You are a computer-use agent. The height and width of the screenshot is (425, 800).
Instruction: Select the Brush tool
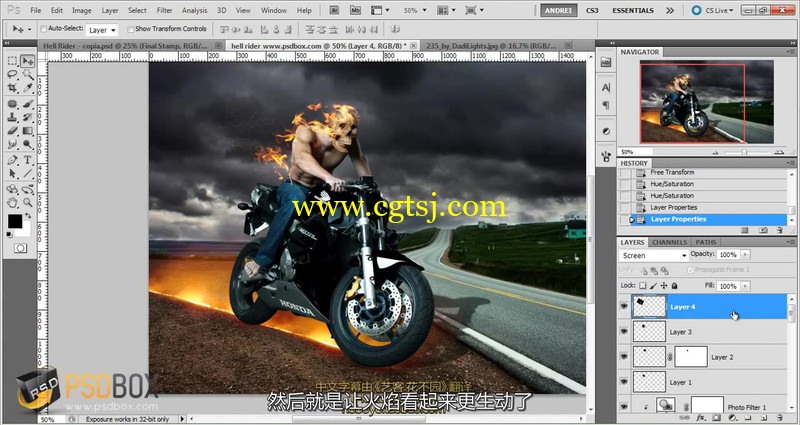[28, 104]
